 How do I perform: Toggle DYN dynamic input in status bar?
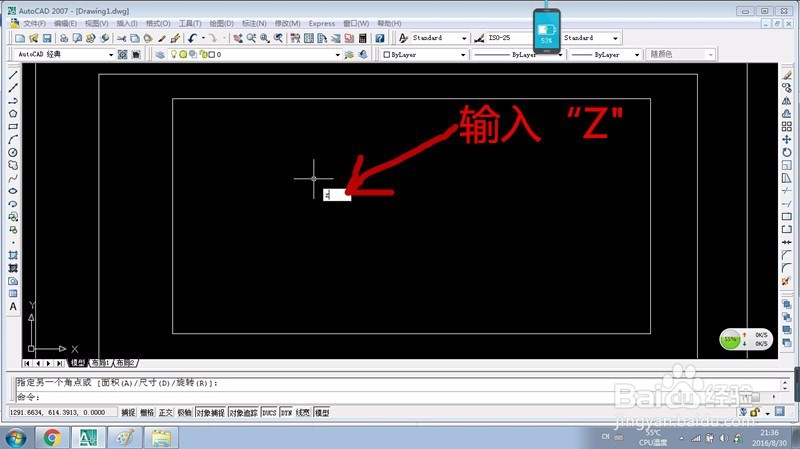(286, 412)
